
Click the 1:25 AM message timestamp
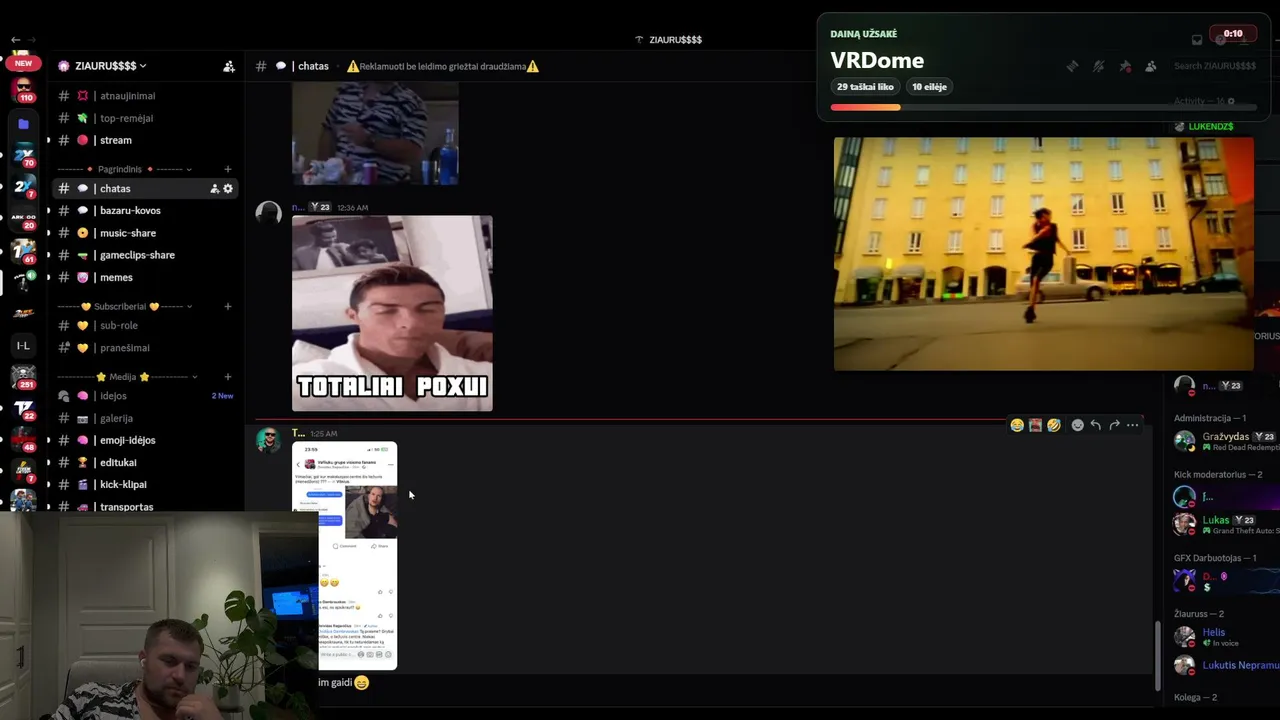click(324, 434)
